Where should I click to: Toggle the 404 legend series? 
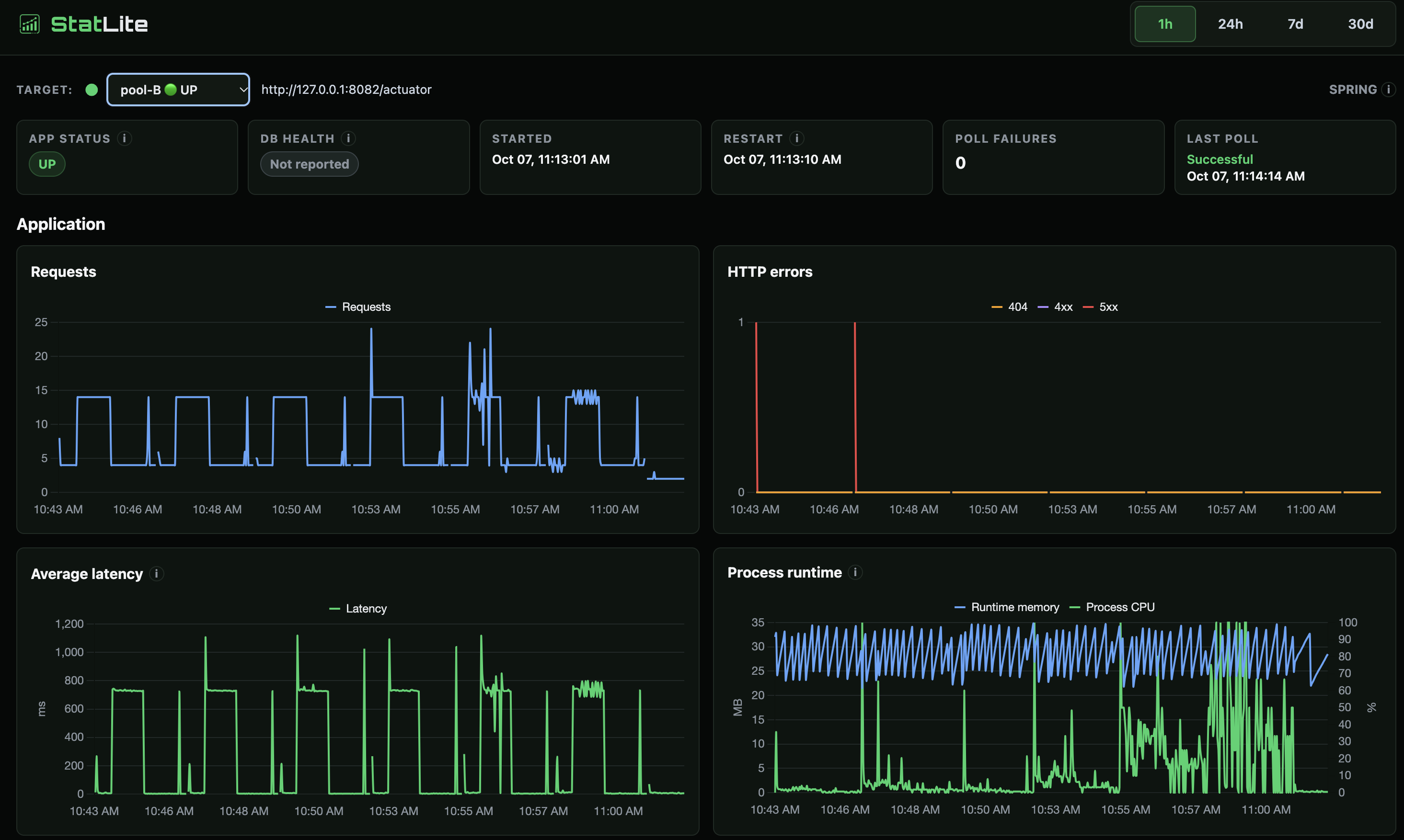[1009, 307]
